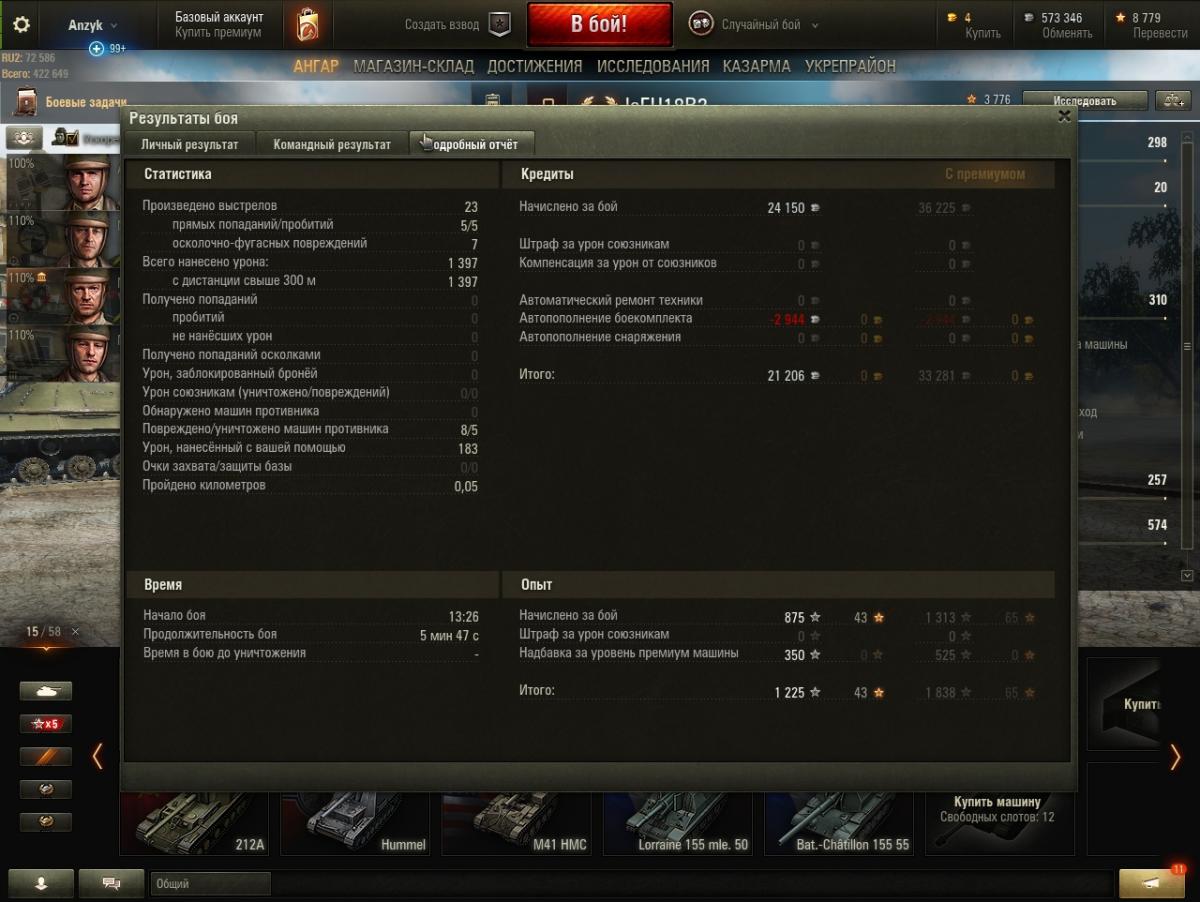Go to the ДОСТИЖЕНИЯ tab
The height and width of the screenshot is (902, 1200).
coord(534,66)
